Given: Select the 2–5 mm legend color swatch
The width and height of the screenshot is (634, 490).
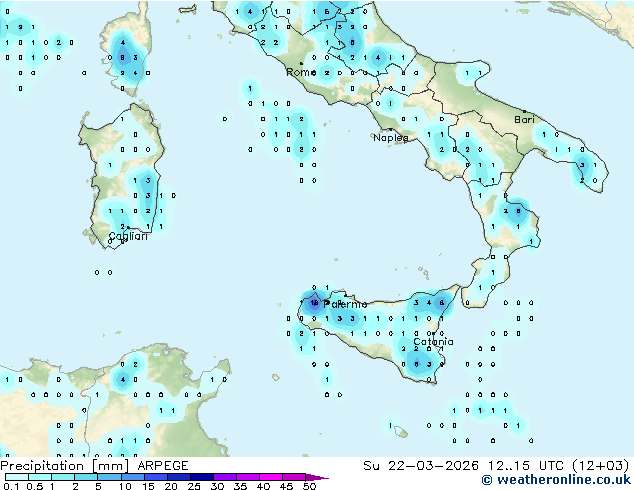Looking at the screenshot, I should 86,477.
